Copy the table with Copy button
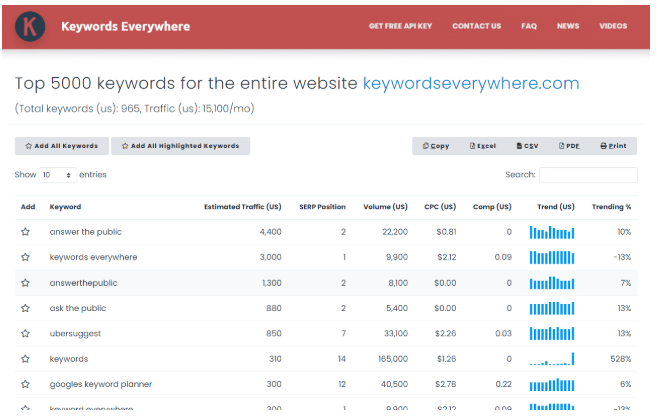This screenshot has width=658, height=418. 436,146
